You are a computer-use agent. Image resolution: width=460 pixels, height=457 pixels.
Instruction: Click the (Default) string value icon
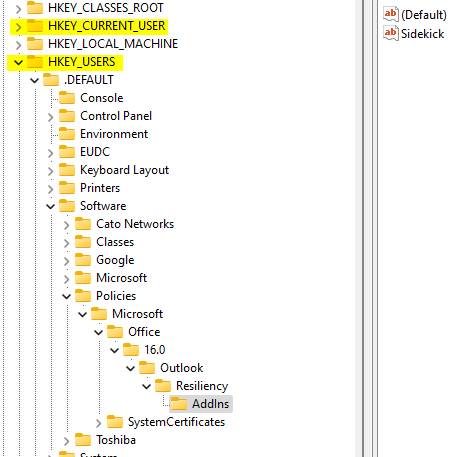(x=390, y=14)
